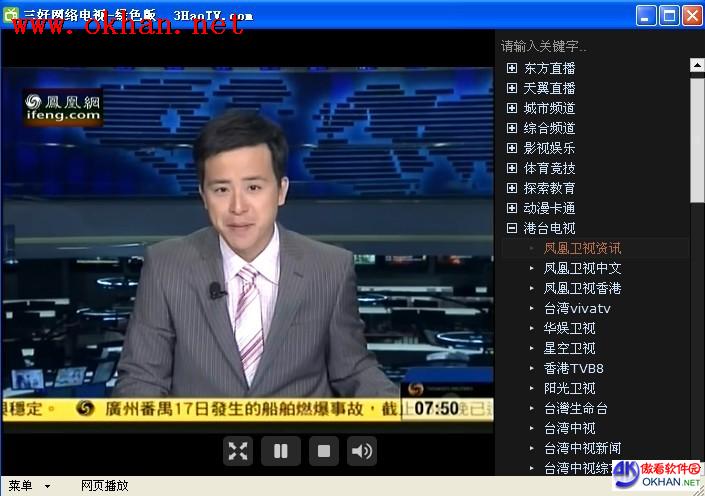Select channel 台湾vivatv

coord(577,308)
